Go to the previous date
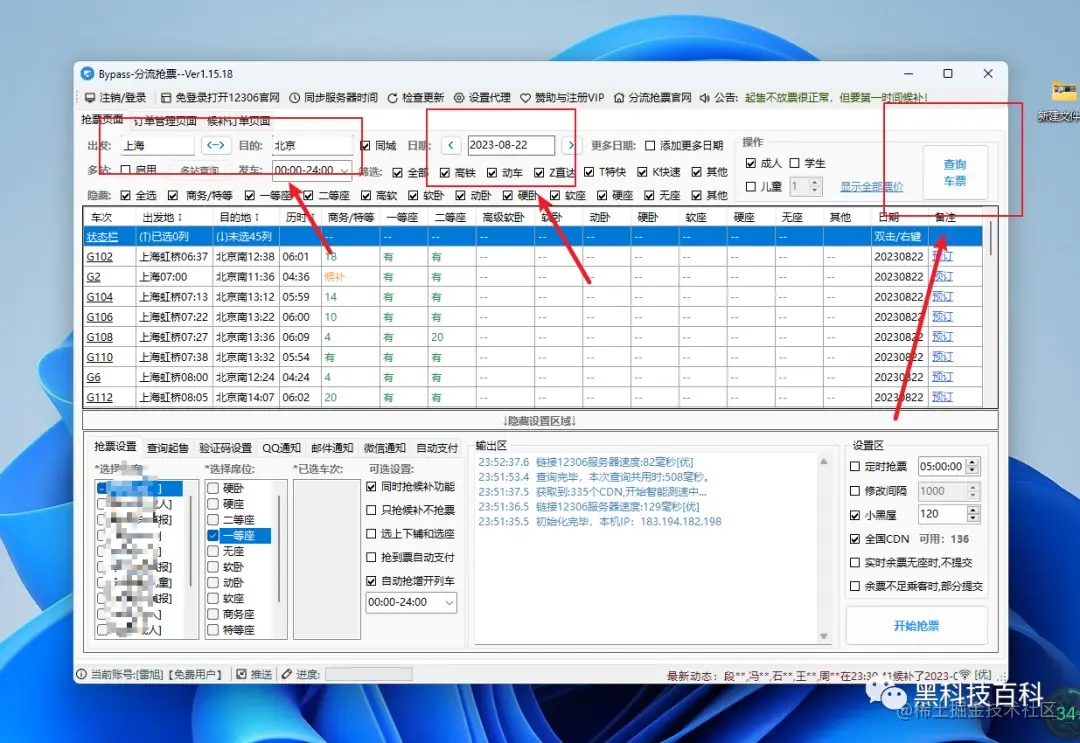This screenshot has width=1080, height=743. tap(451, 145)
